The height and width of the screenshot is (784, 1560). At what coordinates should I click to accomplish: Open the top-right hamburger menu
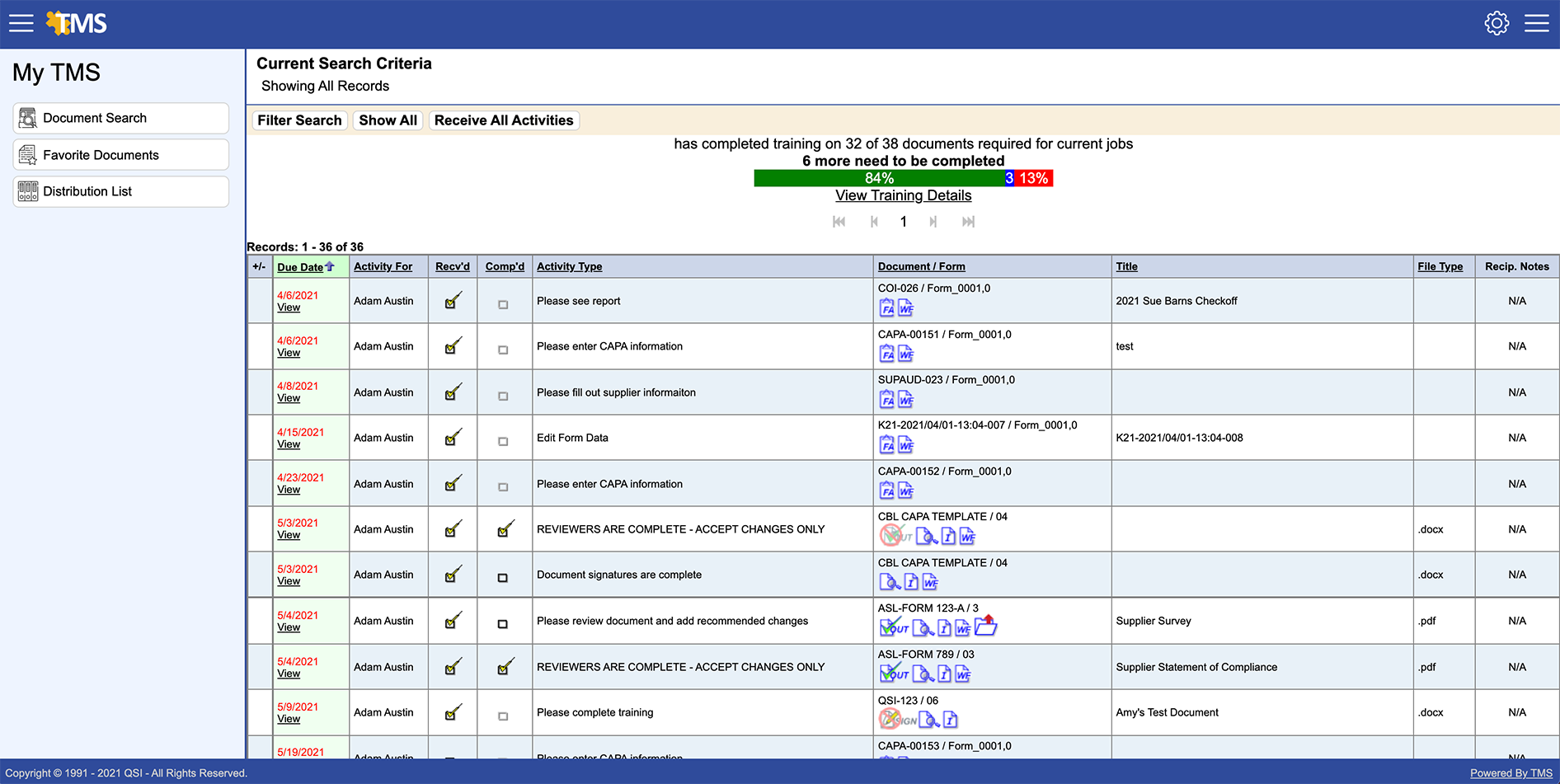pyautogui.click(x=1536, y=23)
